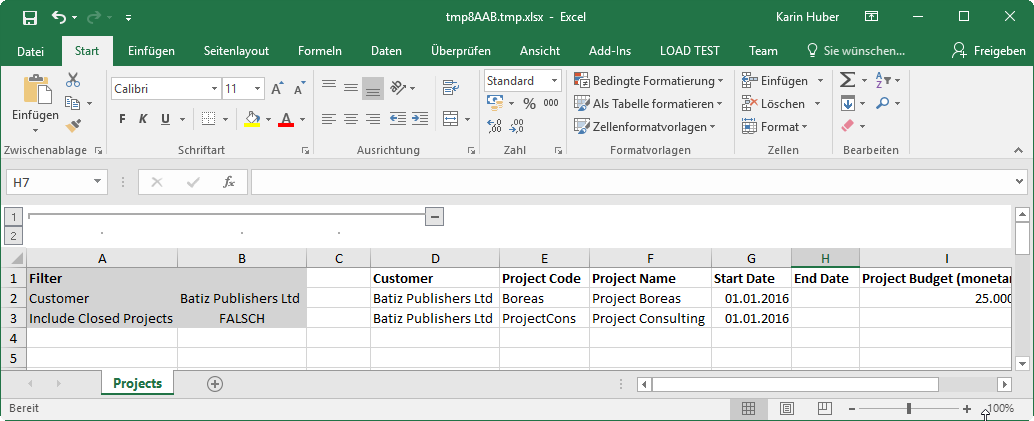Expand the Name Box dropdown
Image resolution: width=1034 pixels, height=421 pixels.
coord(97,182)
